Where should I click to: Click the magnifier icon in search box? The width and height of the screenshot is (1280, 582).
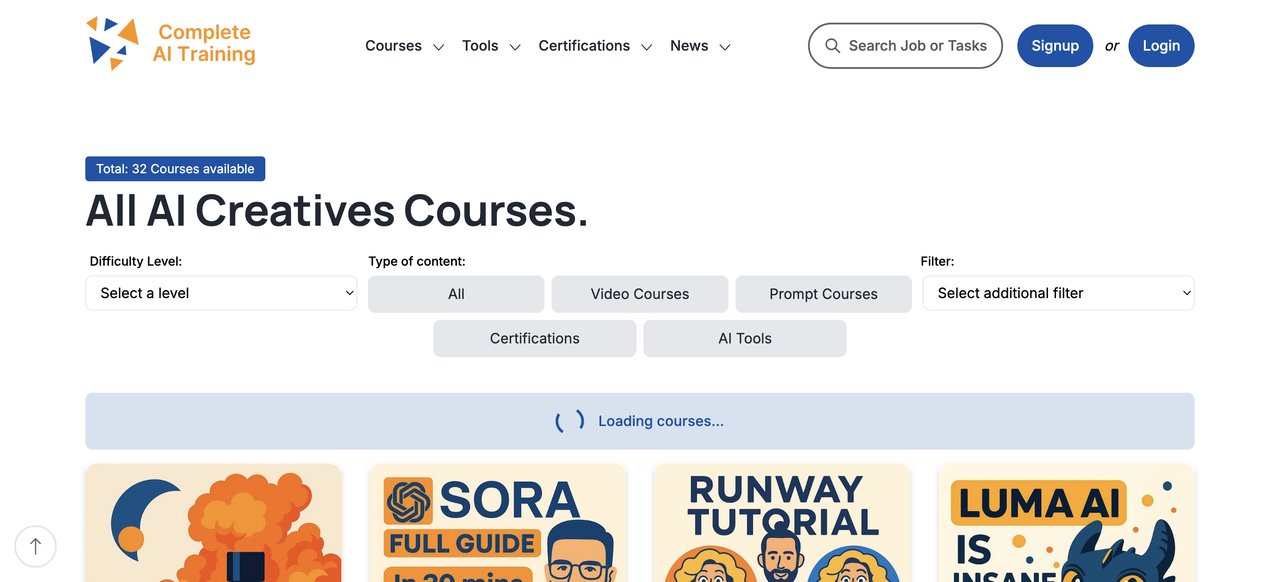pos(832,46)
